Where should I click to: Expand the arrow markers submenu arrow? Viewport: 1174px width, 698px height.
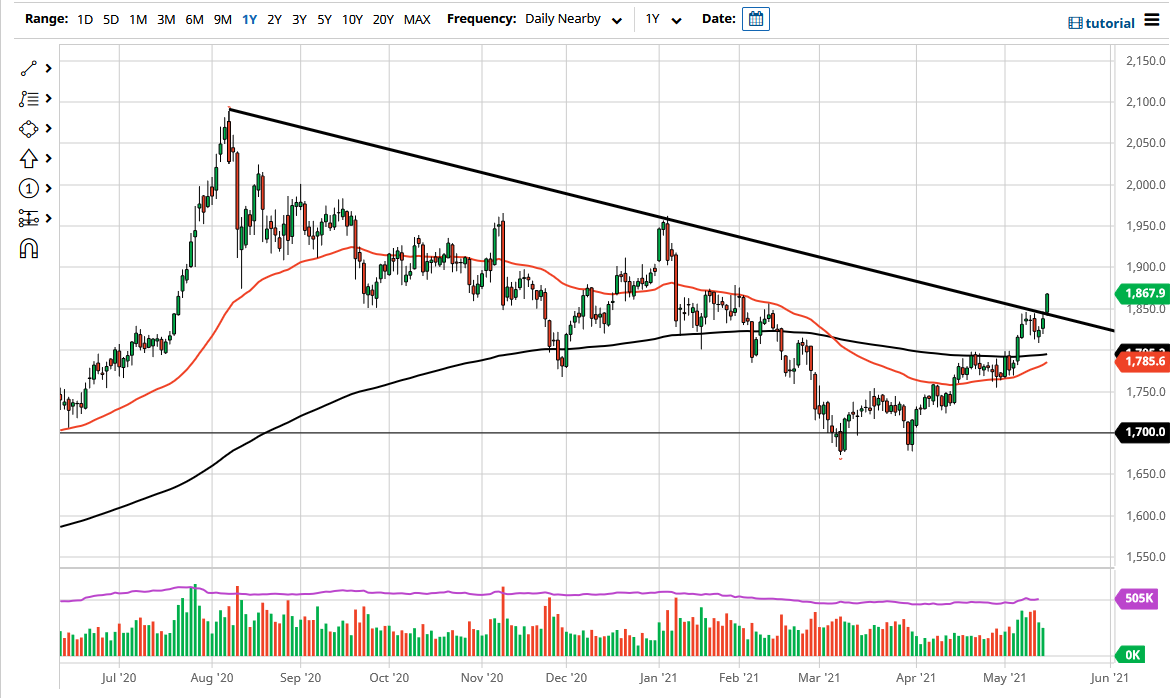click(49, 159)
